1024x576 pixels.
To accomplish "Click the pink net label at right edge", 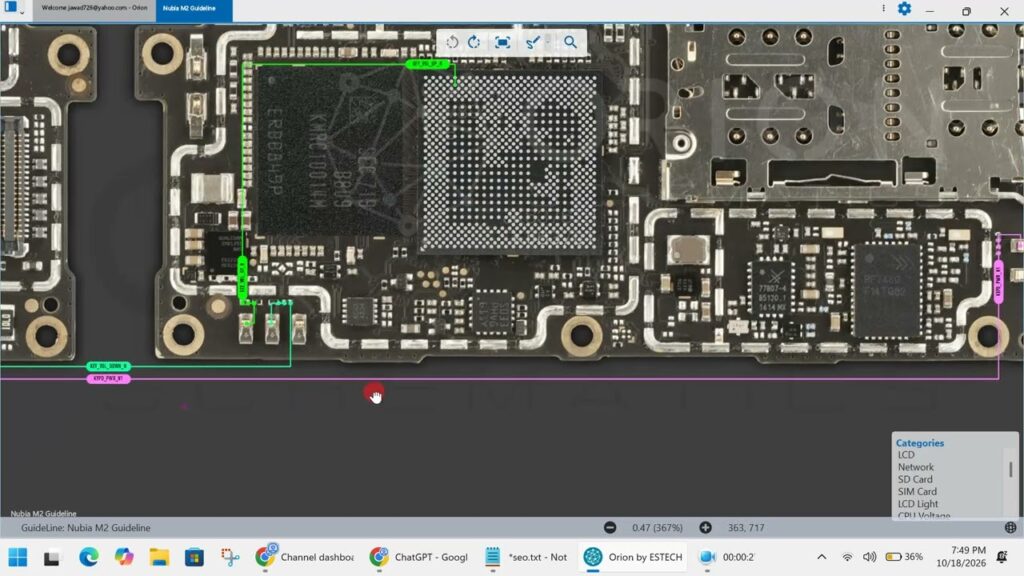I will pyautogui.click(x=998, y=281).
